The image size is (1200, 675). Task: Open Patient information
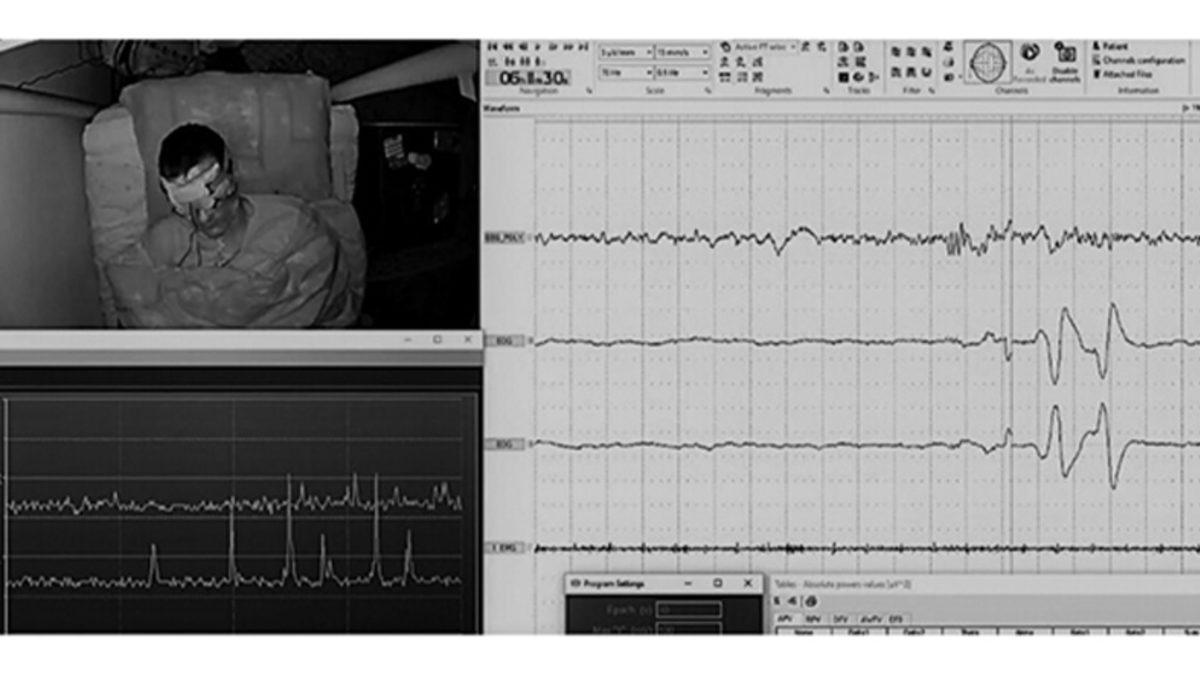[1115, 46]
